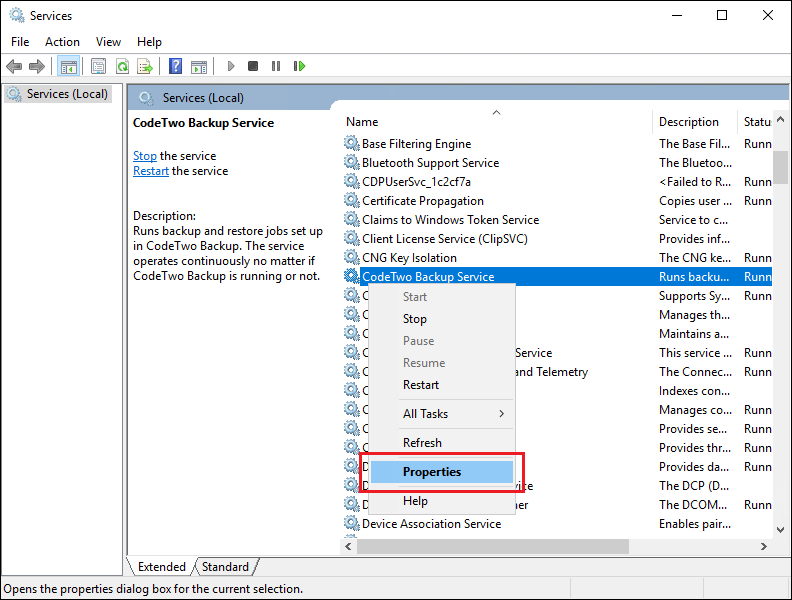This screenshot has height=600, width=792.
Task: Open the blue Help toolbar icon
Action: coord(175,66)
